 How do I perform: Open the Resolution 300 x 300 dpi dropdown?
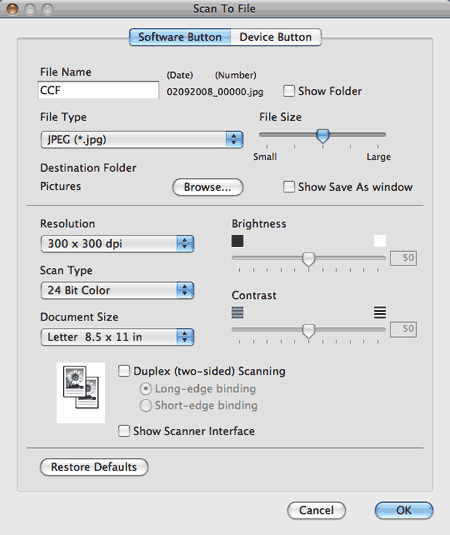pyautogui.click(x=117, y=244)
